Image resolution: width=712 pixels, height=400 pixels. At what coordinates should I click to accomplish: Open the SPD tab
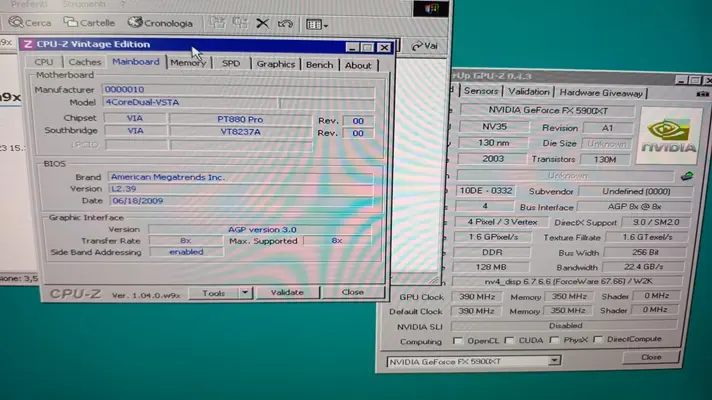pyautogui.click(x=231, y=64)
